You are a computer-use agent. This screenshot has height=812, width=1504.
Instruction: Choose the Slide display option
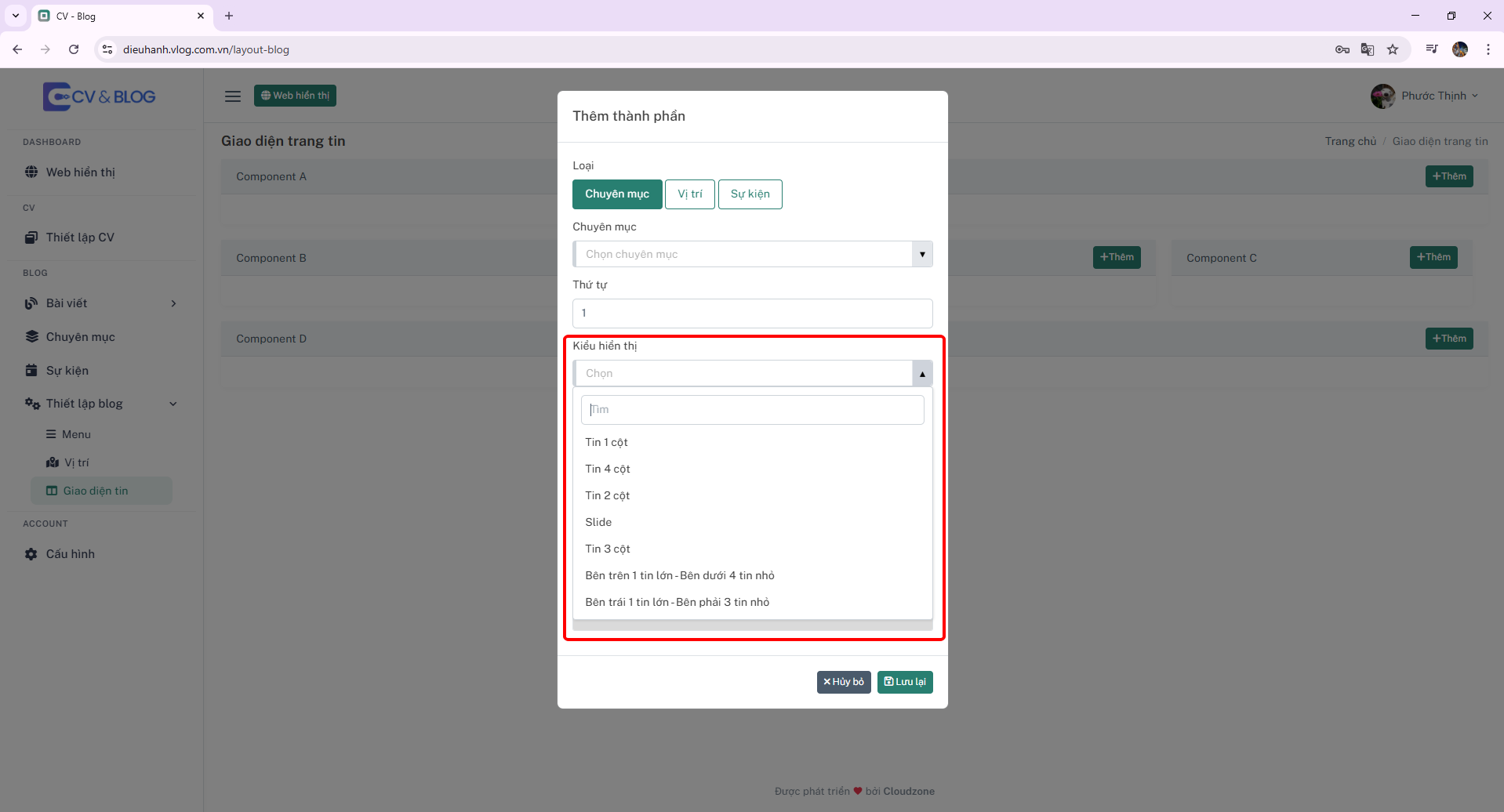[x=753, y=522]
